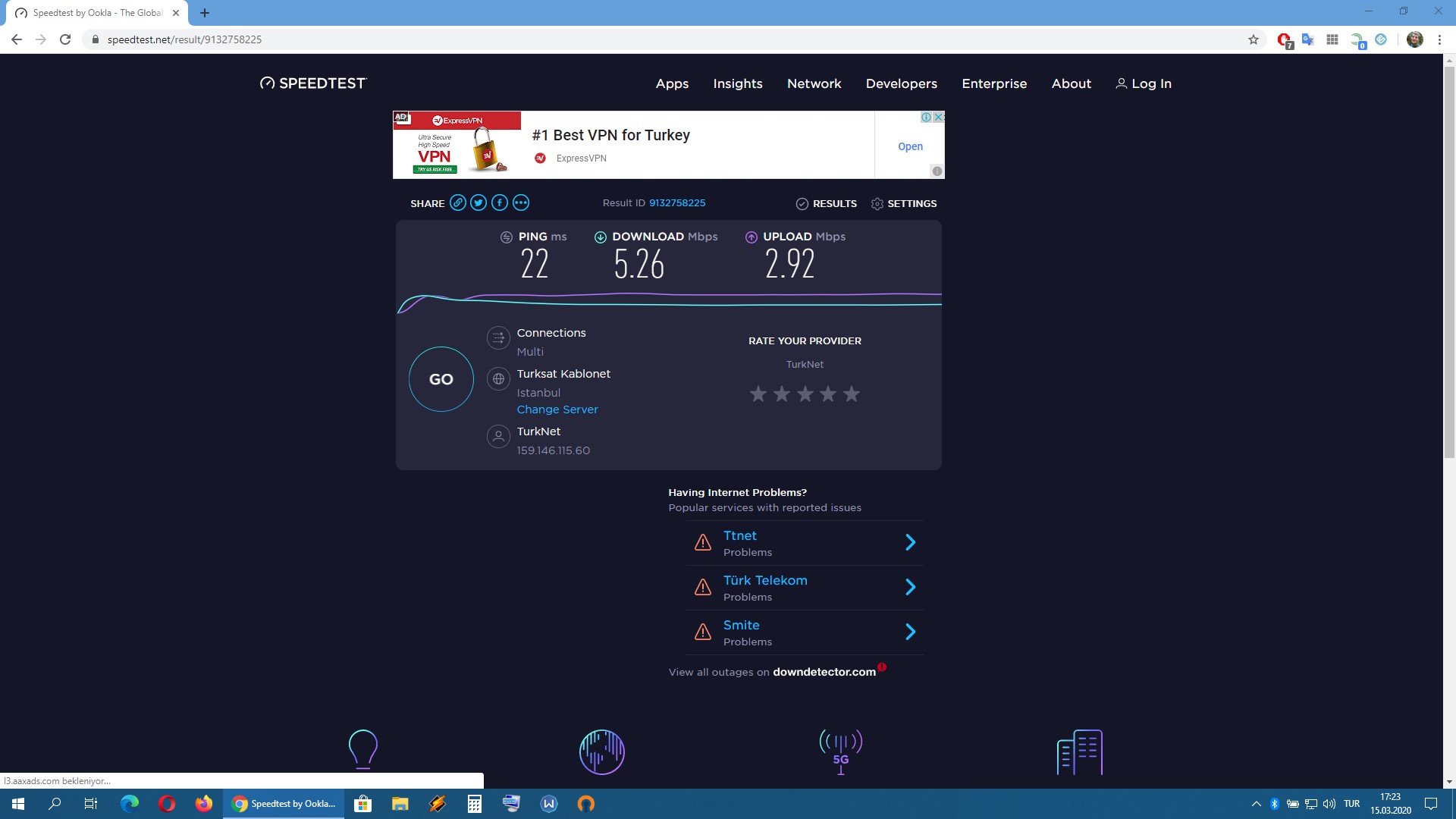Rate provider five stars
This screenshot has width=1456, height=819.
[852, 394]
